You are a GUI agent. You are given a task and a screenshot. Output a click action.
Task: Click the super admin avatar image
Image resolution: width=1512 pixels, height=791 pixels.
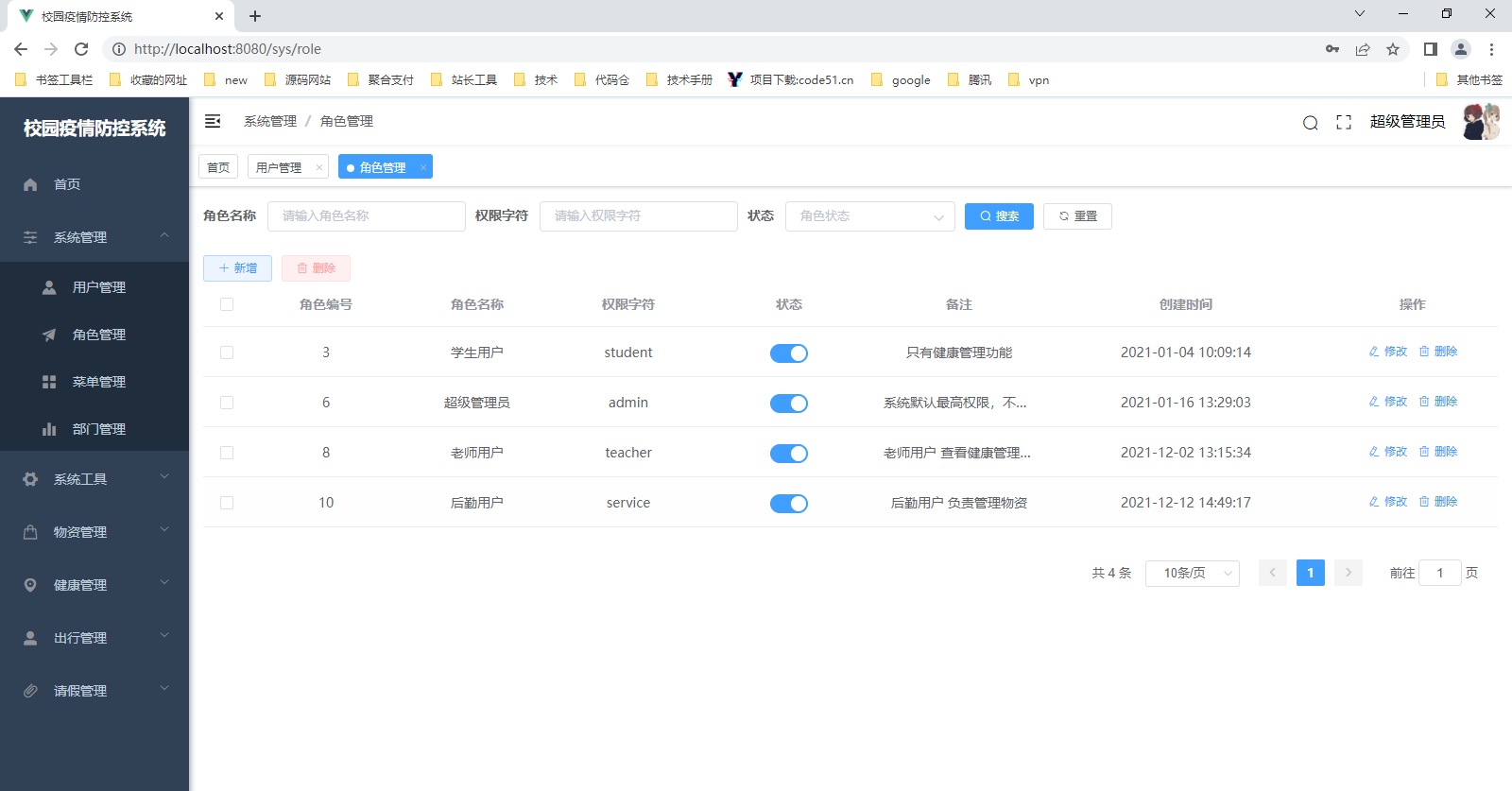(1480, 122)
